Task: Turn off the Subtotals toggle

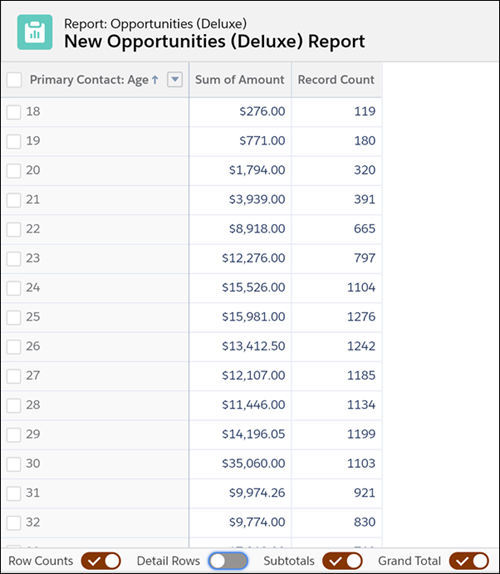Action: point(342,561)
